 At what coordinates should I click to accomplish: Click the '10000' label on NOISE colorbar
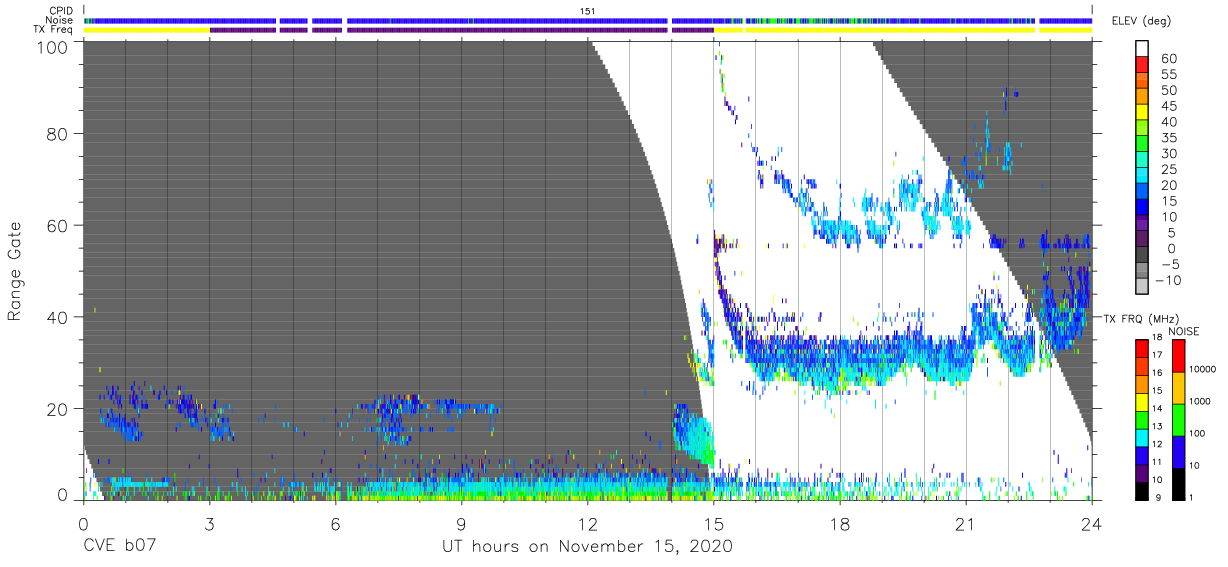click(1202, 369)
